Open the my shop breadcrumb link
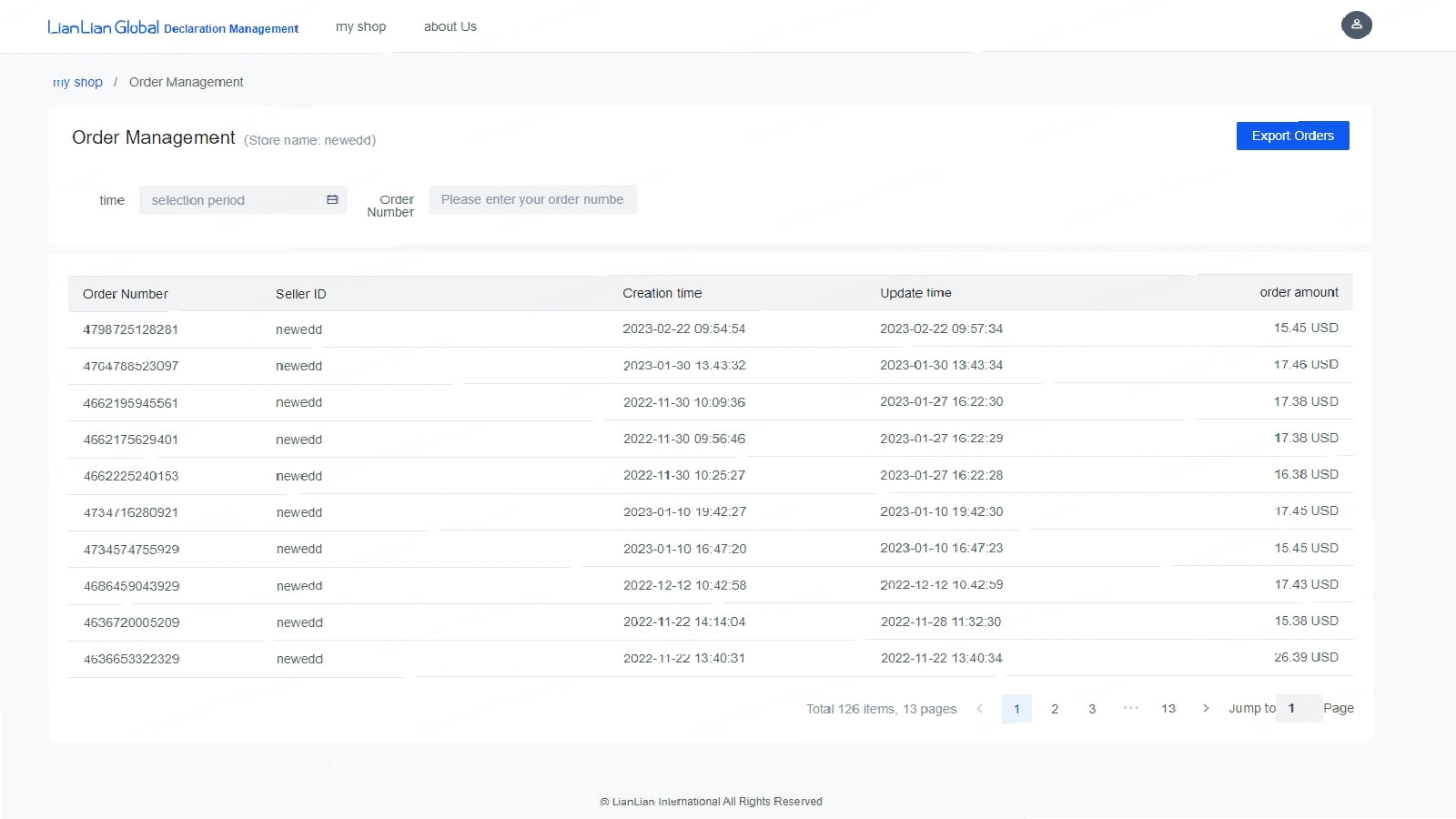The image size is (1456, 819). click(77, 82)
